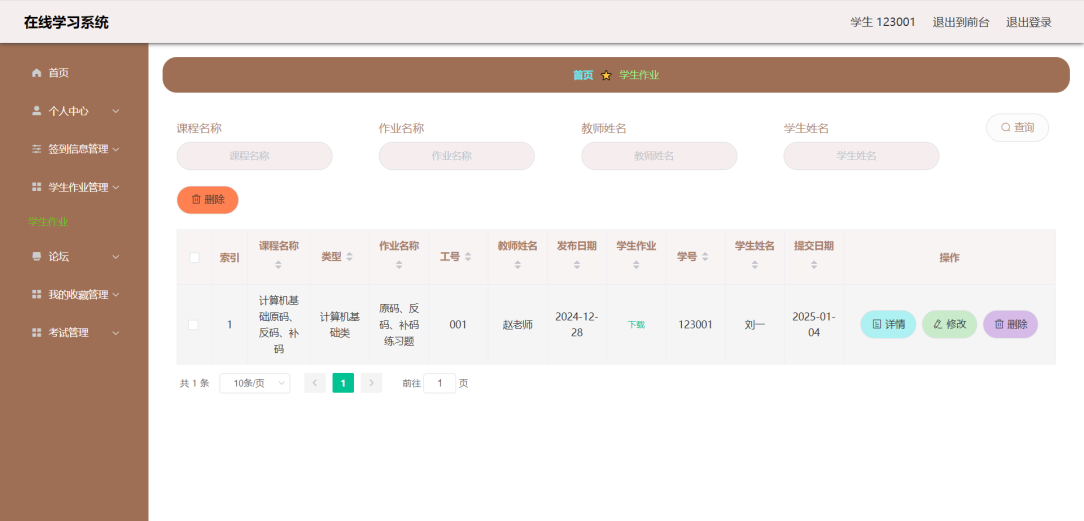1084x521 pixels.
Task: Click the forum icon beside 论坛
Action: coord(37,257)
